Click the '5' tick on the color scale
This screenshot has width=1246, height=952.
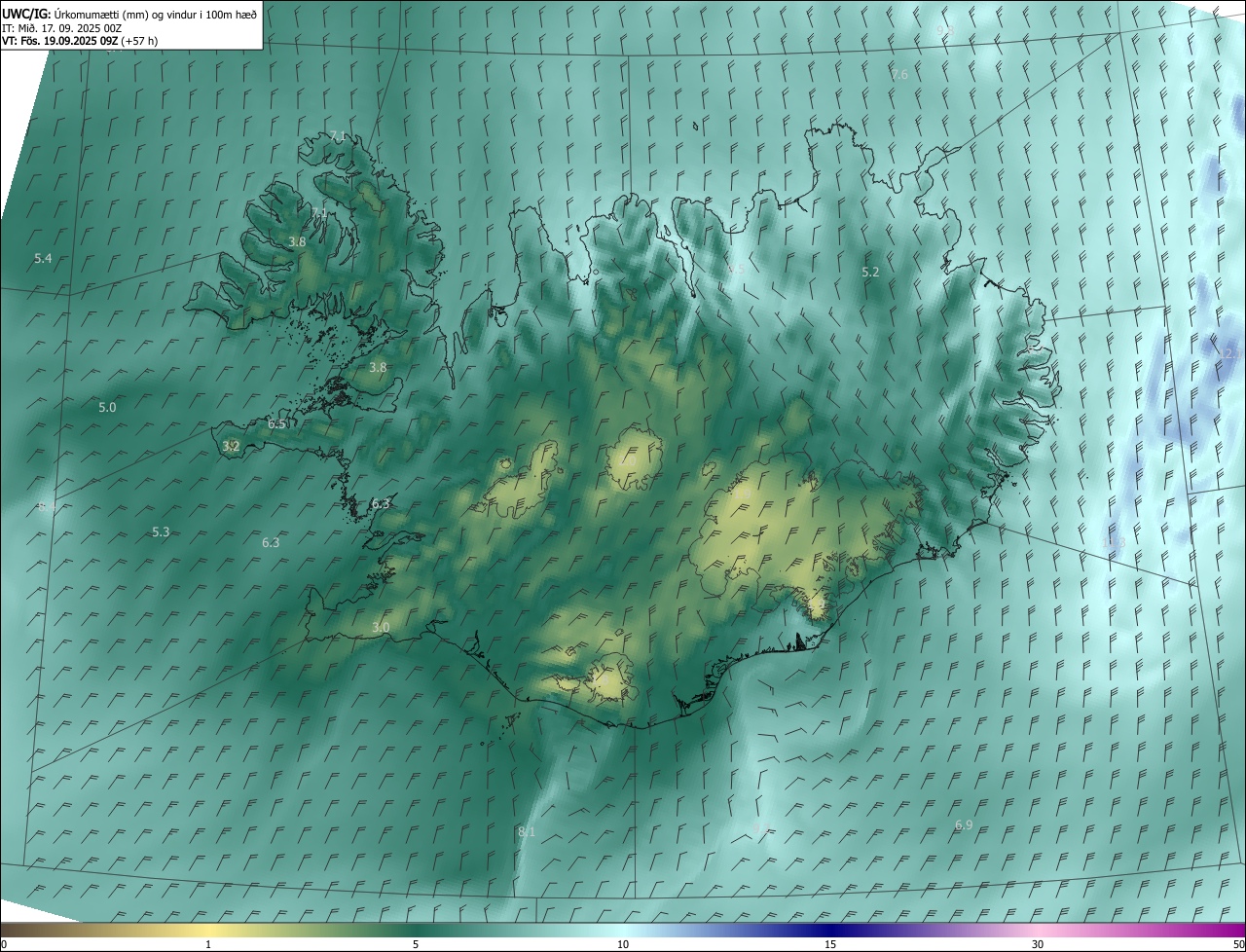(416, 944)
